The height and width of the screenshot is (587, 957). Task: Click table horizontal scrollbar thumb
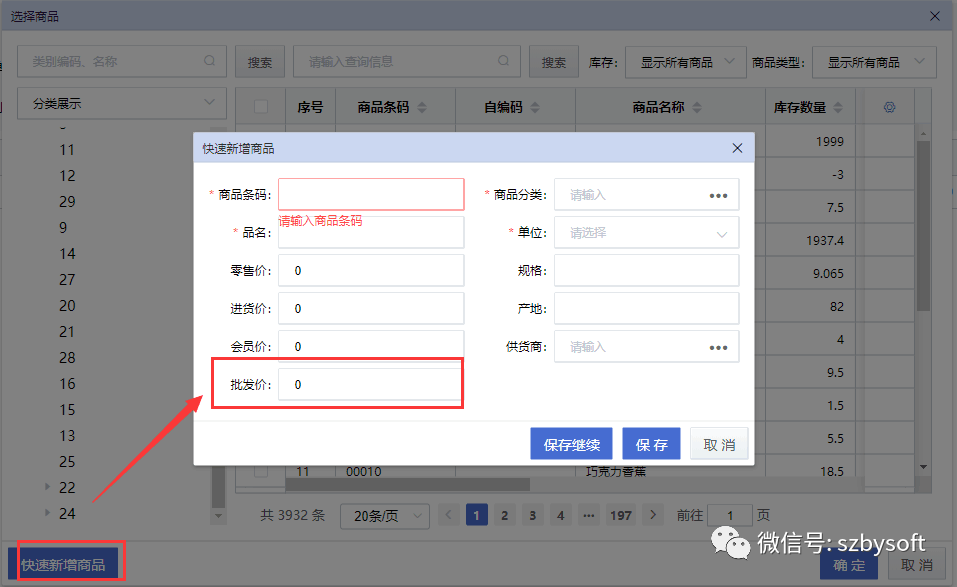tap(408, 484)
